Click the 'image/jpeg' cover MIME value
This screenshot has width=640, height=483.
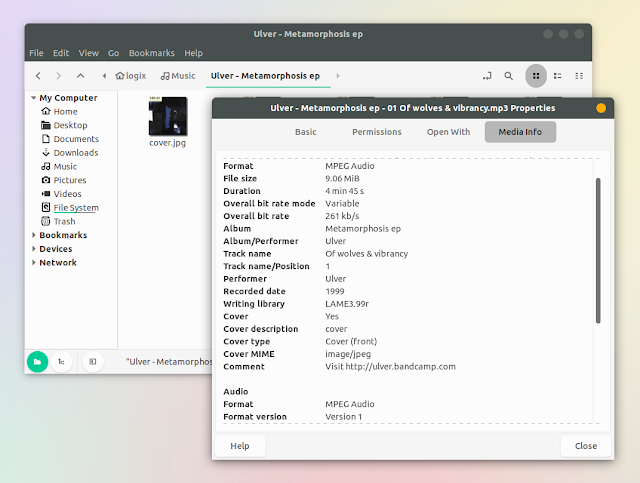(x=348, y=354)
